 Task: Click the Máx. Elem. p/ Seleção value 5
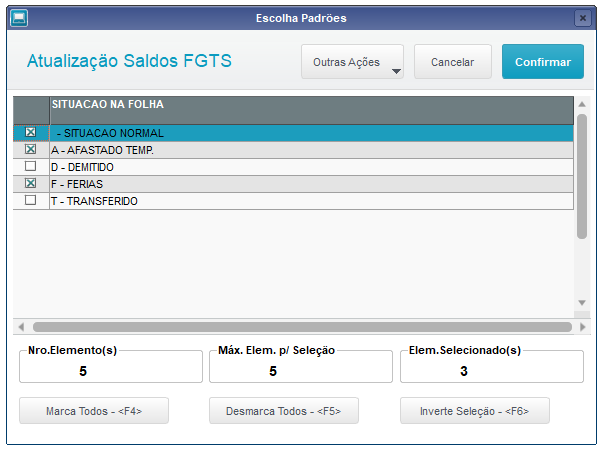[273, 371]
